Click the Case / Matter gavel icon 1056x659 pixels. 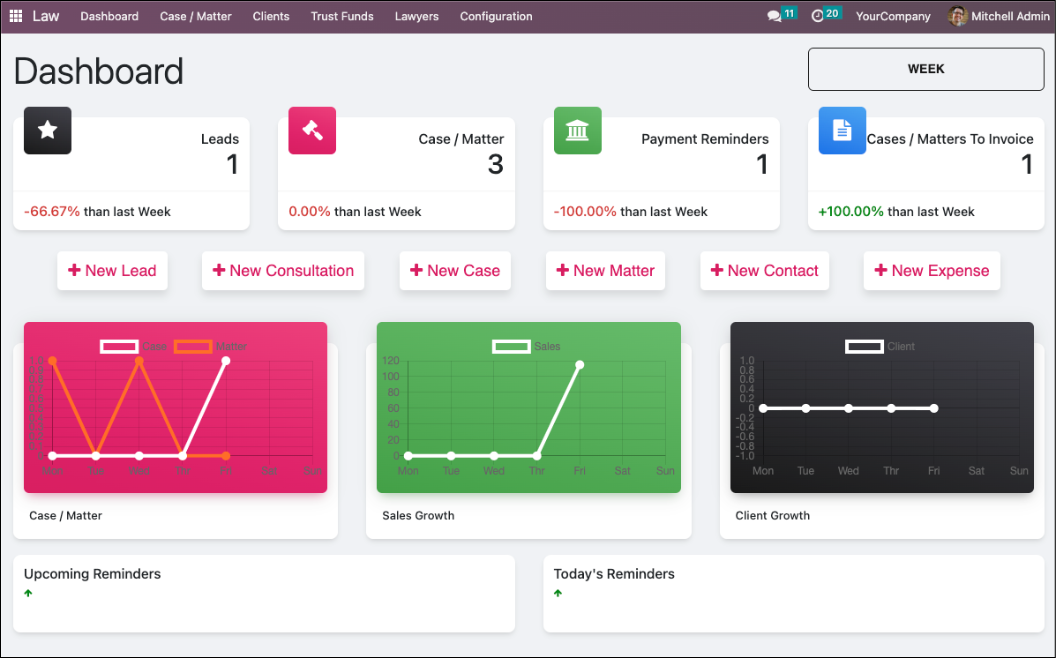point(312,130)
